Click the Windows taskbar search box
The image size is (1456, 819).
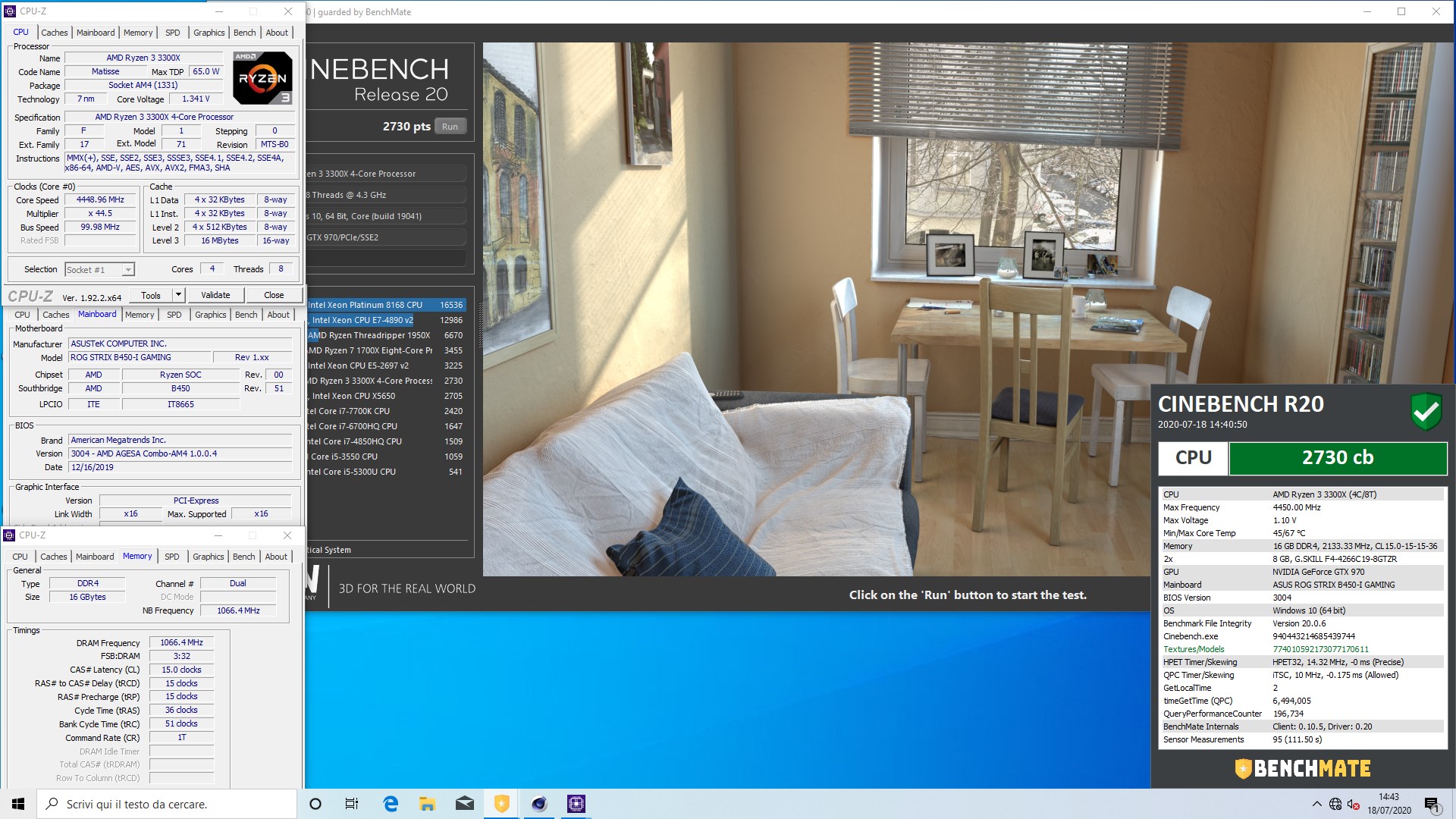tap(167, 804)
